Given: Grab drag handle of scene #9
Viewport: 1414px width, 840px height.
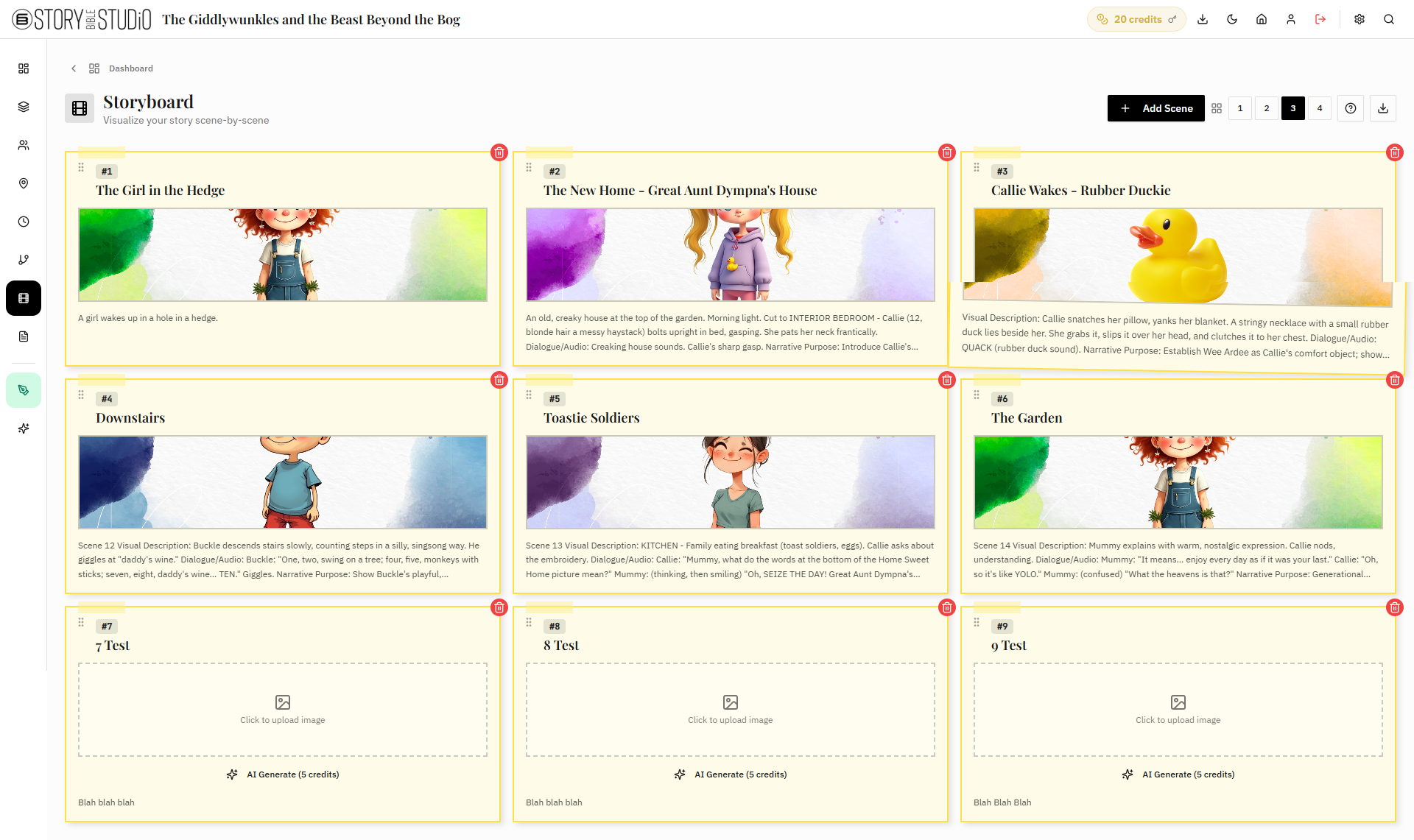Looking at the screenshot, I should pyautogui.click(x=977, y=623).
